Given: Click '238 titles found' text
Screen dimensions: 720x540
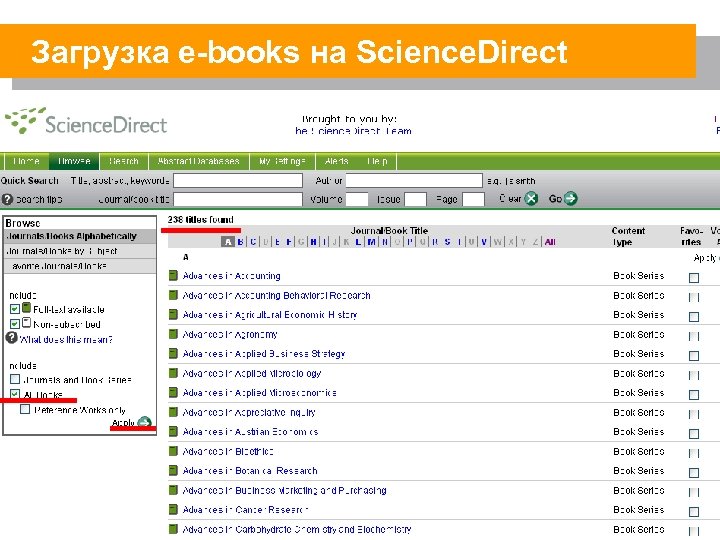Looking at the screenshot, I should (x=200, y=219).
